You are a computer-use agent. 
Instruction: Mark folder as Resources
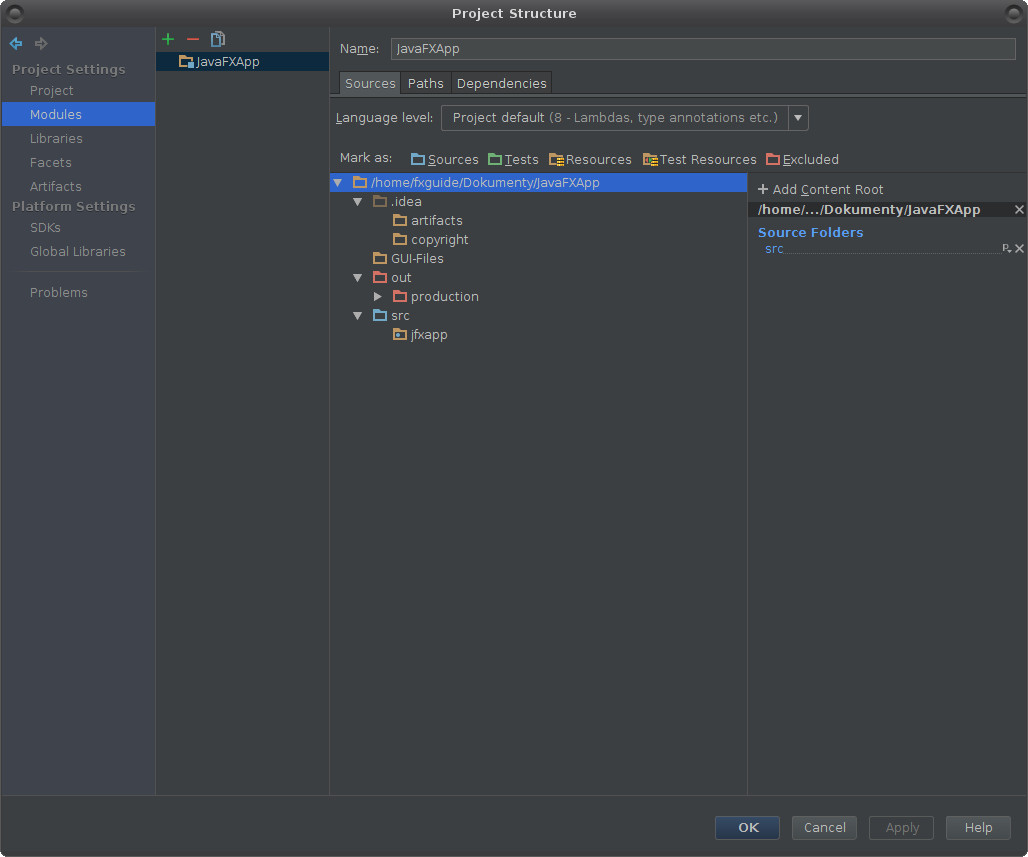(590, 159)
